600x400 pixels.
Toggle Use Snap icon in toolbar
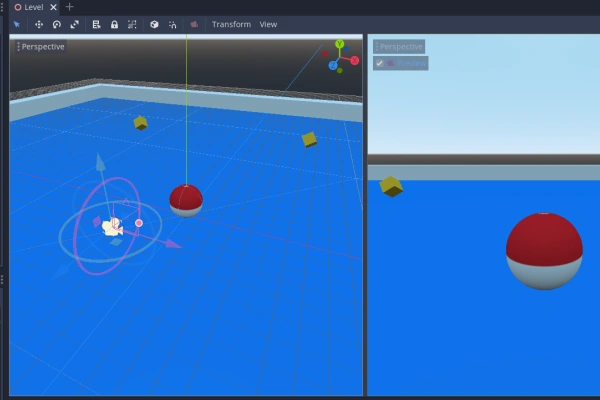(173, 24)
